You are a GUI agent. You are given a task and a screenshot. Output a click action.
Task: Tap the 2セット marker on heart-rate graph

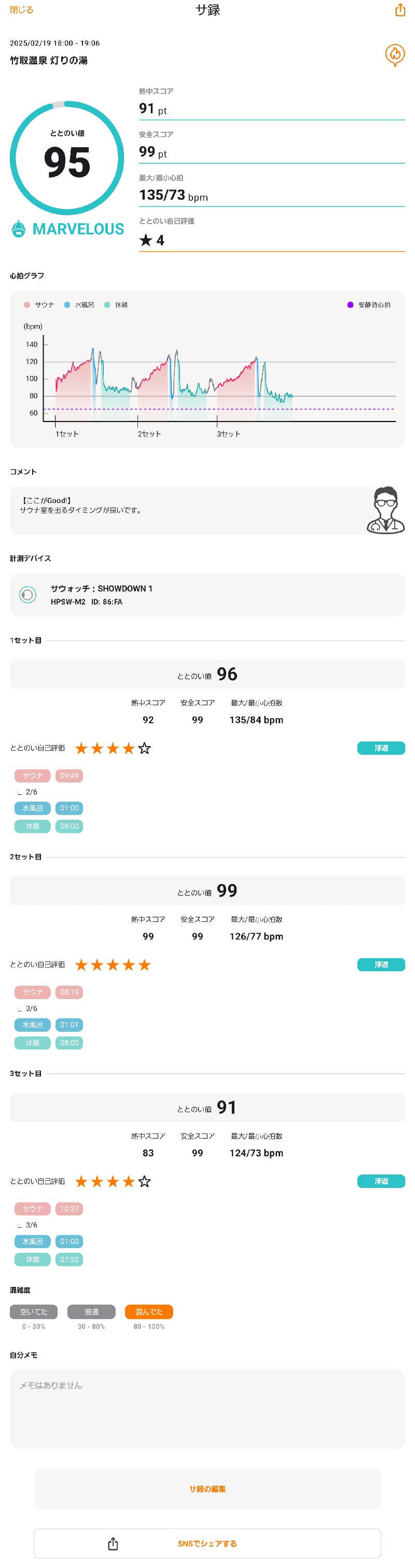coord(149,433)
